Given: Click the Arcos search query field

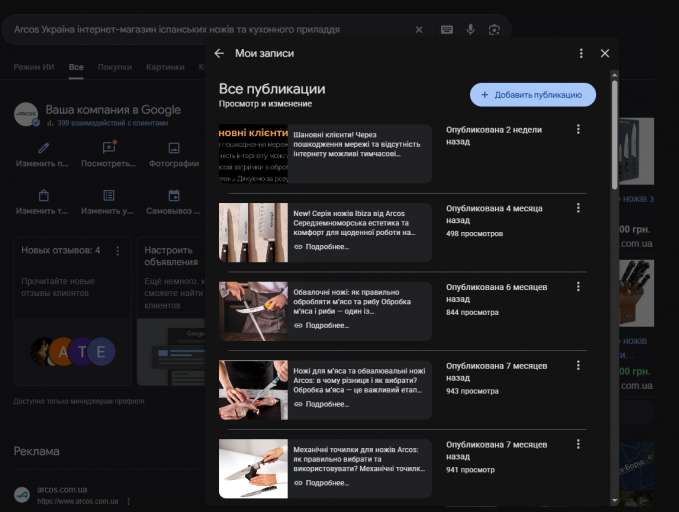Looking at the screenshot, I should [177, 29].
